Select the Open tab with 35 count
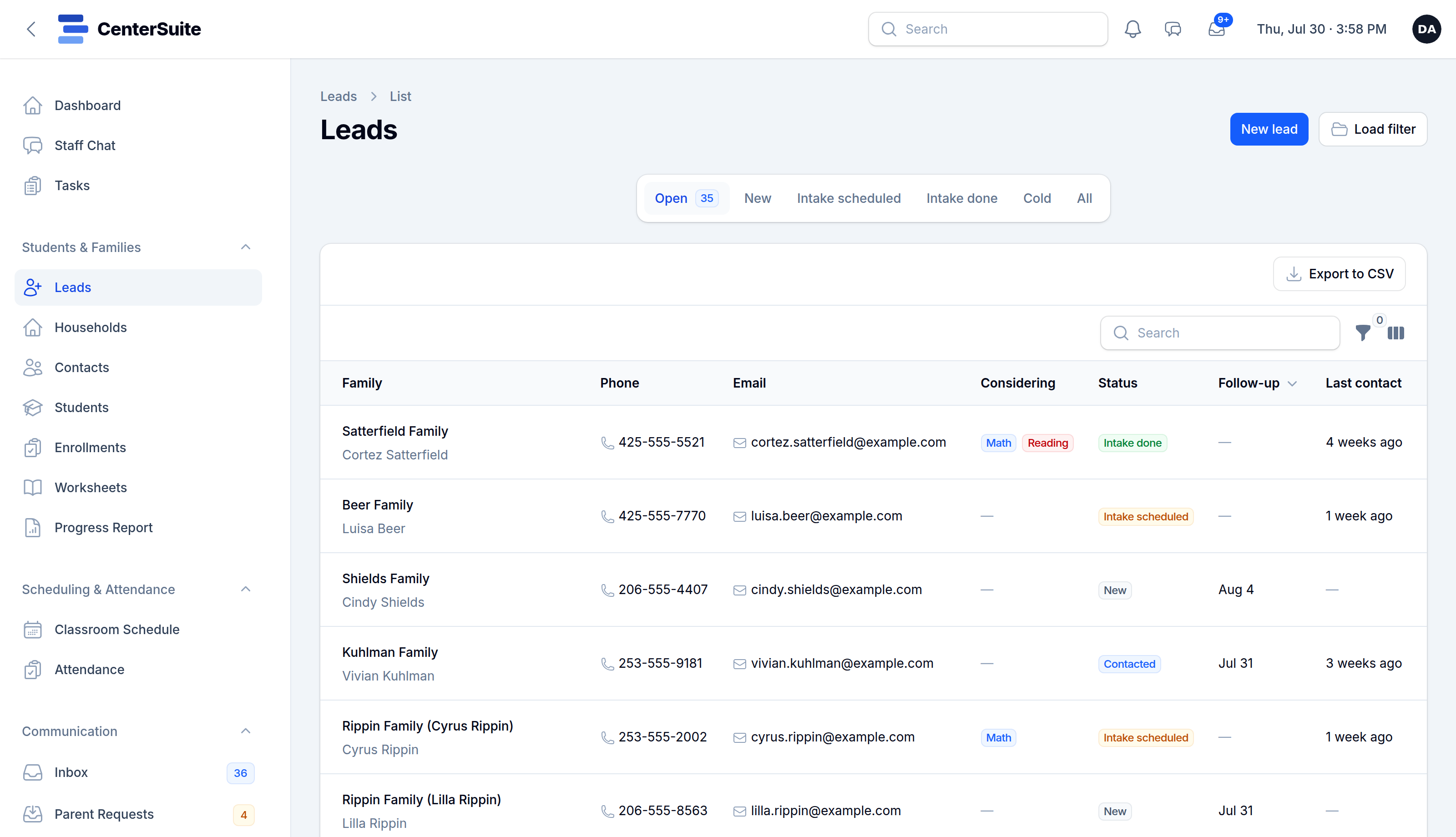 686,198
